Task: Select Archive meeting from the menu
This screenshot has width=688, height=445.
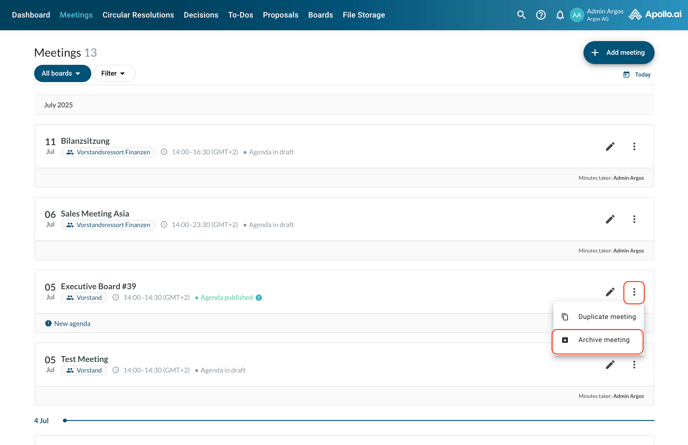Action: point(597,340)
